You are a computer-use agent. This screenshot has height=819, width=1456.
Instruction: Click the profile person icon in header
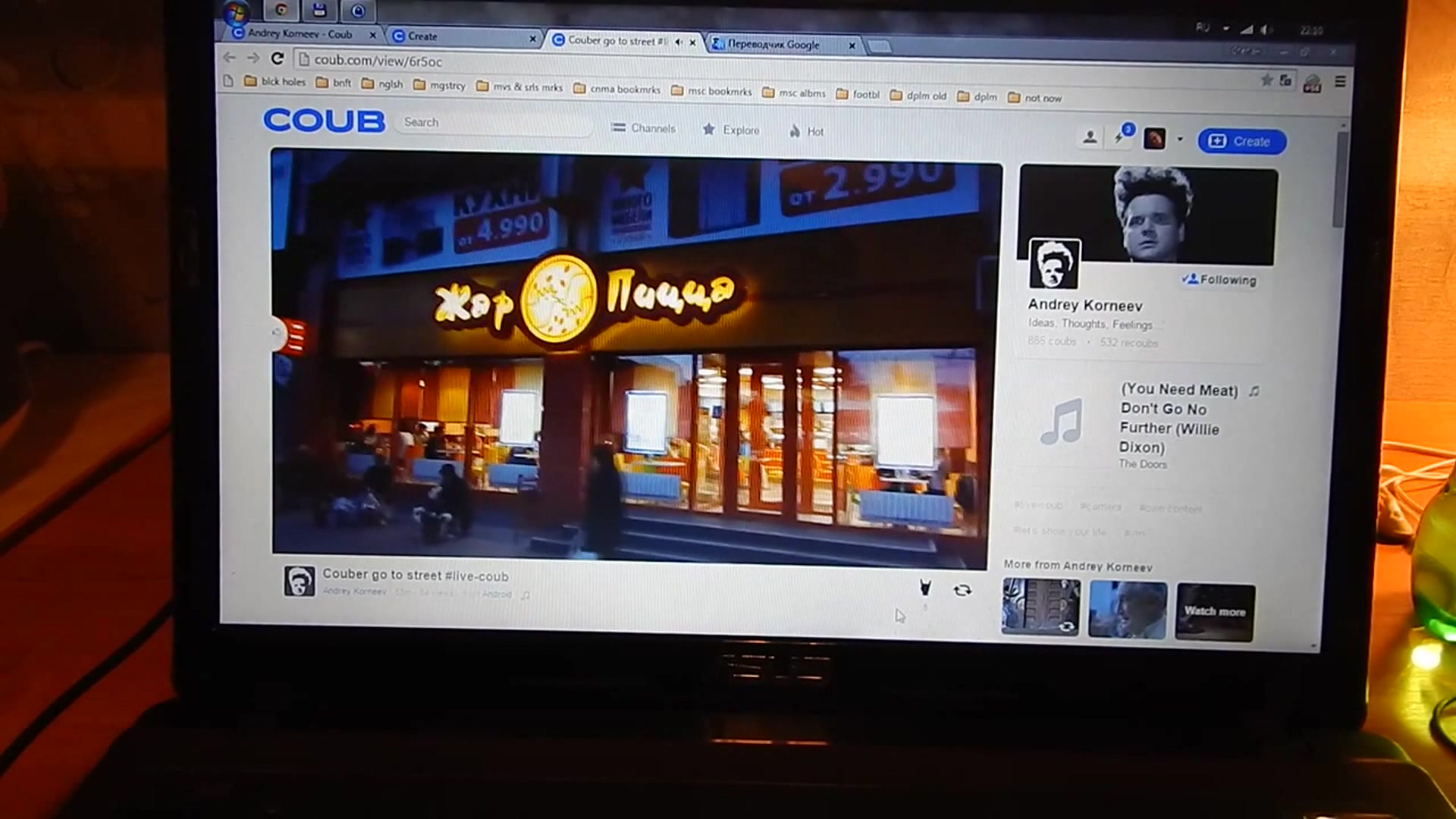coord(1090,137)
